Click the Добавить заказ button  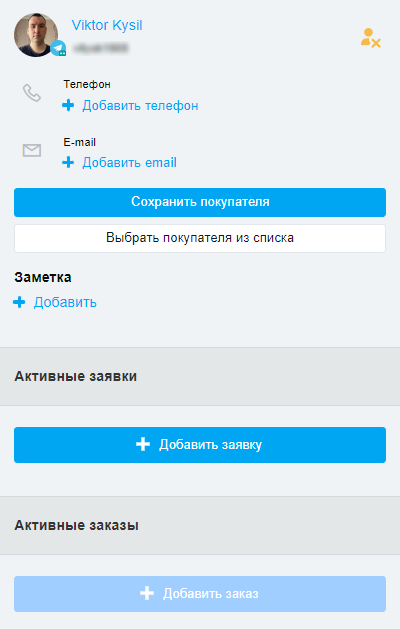[200, 594]
